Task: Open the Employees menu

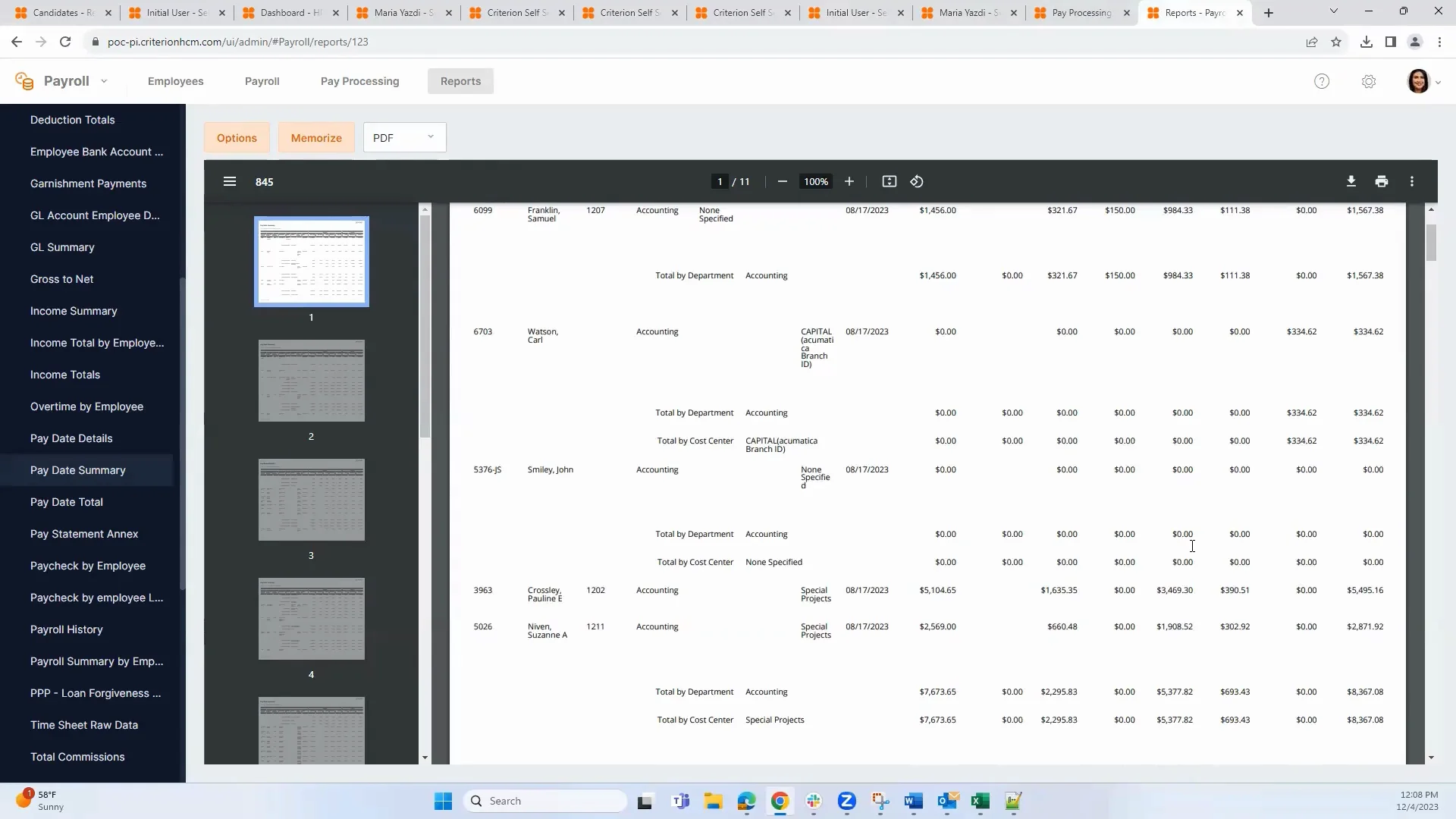Action: point(175,81)
